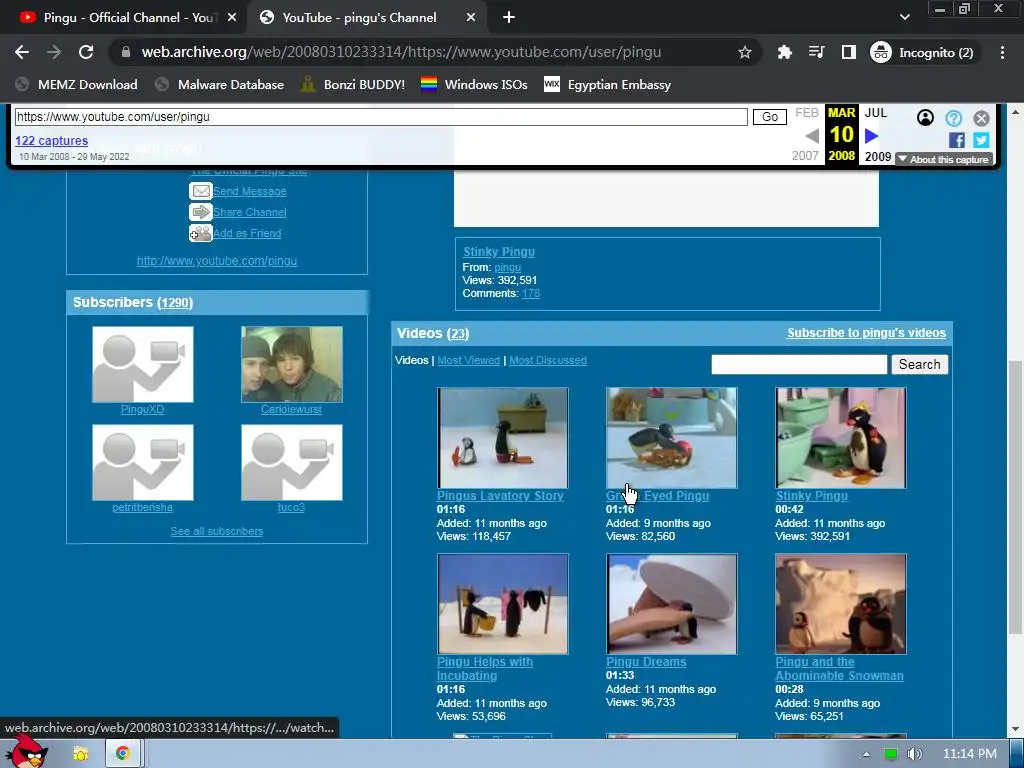Select the YouTube - pingu's Channel tab
Screen dimensions: 1024x768
click(x=359, y=18)
